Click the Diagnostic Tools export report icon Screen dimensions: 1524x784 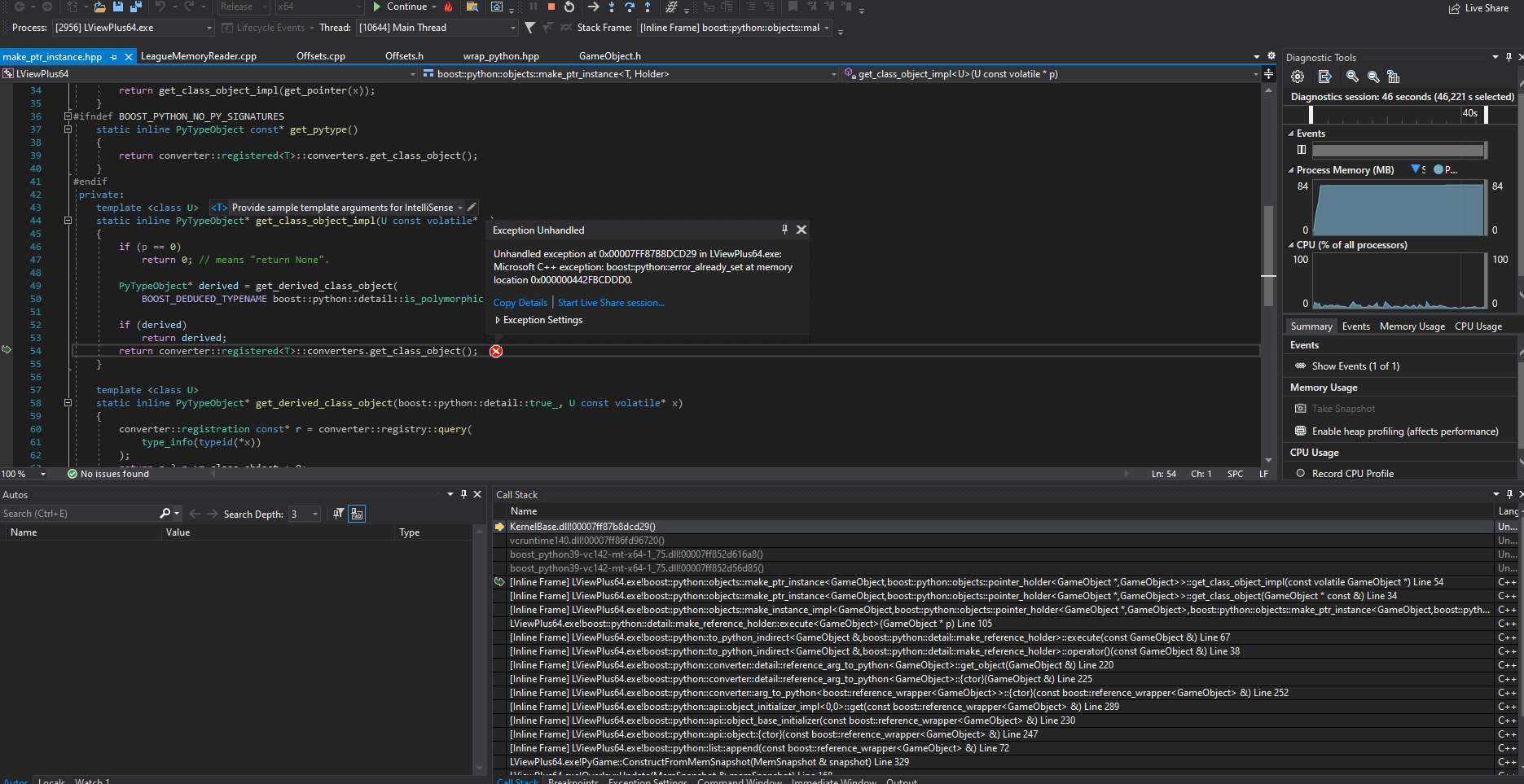[1325, 77]
